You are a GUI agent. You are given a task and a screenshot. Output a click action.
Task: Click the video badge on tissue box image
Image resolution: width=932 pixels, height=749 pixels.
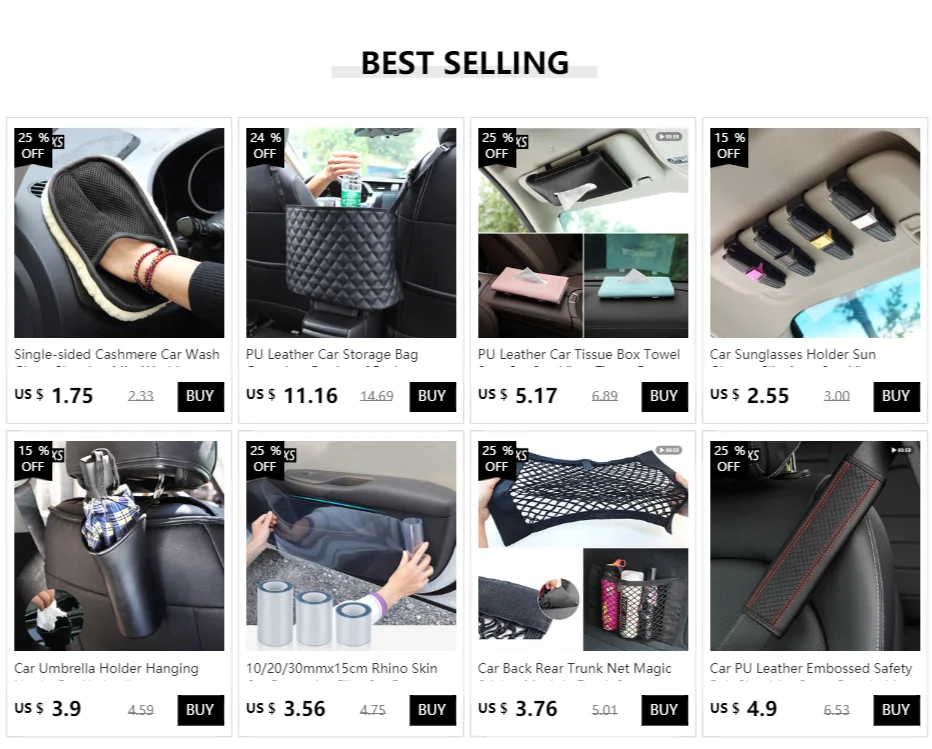(x=669, y=137)
